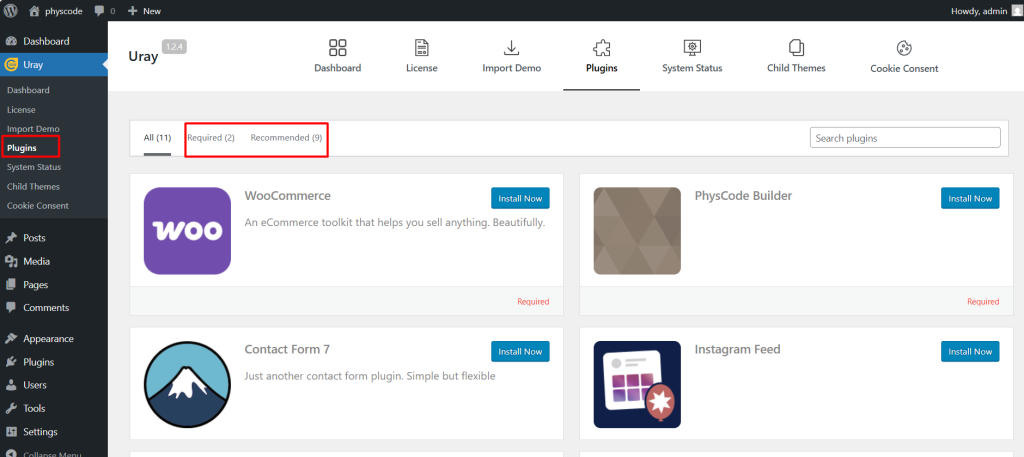
Task: Click the 'Just another contact form plugin' description
Action: tap(370, 376)
